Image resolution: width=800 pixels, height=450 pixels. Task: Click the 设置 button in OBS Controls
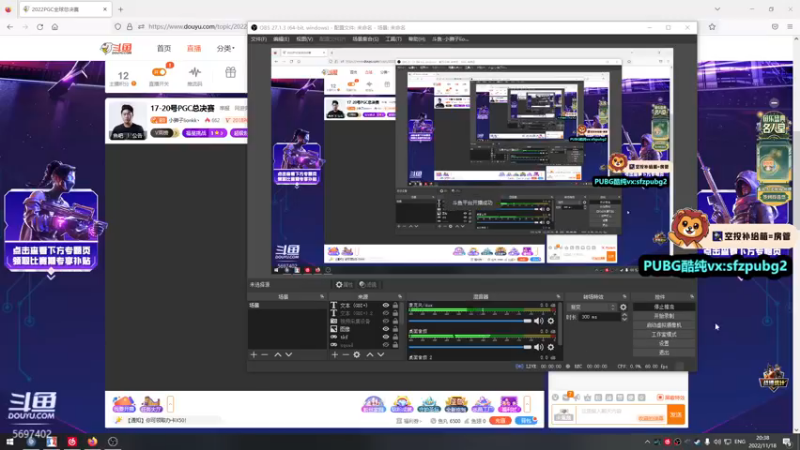pos(664,343)
